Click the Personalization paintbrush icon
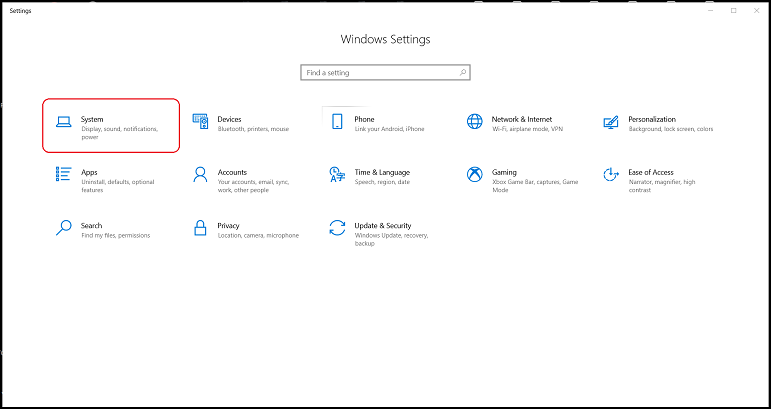Screen dimensions: 771x409 point(611,122)
